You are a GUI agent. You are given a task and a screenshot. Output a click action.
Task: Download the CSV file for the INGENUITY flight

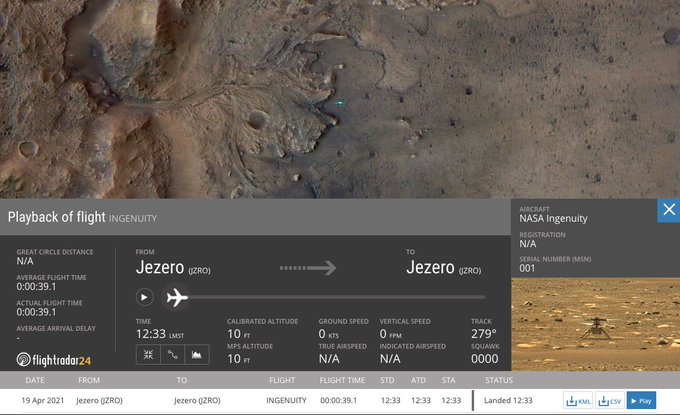[x=610, y=401]
